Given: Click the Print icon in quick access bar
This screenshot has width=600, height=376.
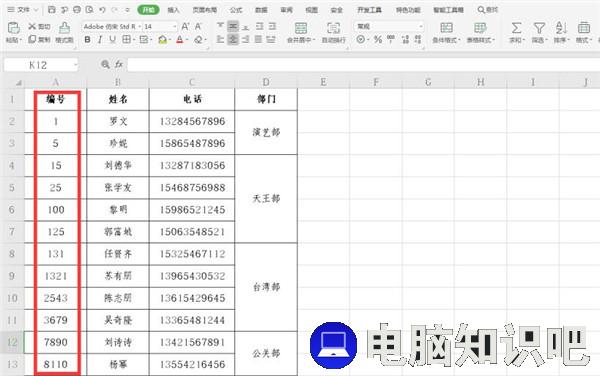Looking at the screenshot, I should click(x=77, y=10).
